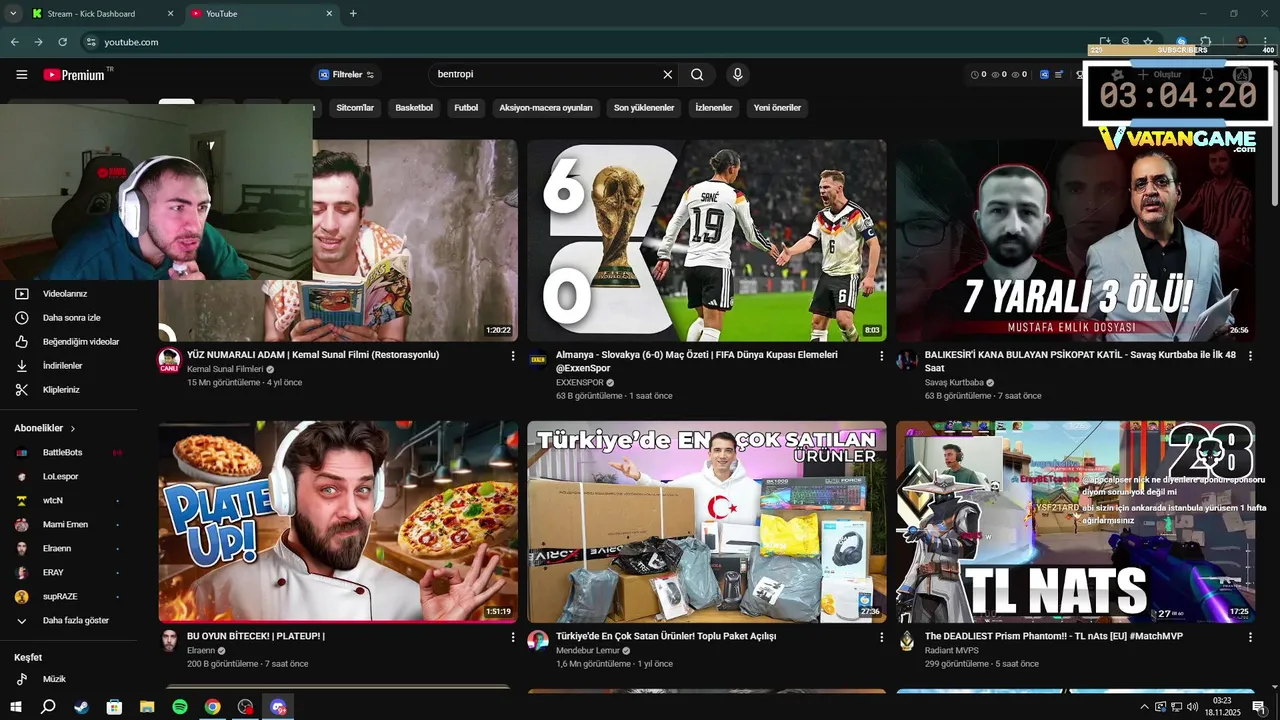Clear the search text with the X icon
This screenshot has width=1280, height=720.
click(x=668, y=75)
